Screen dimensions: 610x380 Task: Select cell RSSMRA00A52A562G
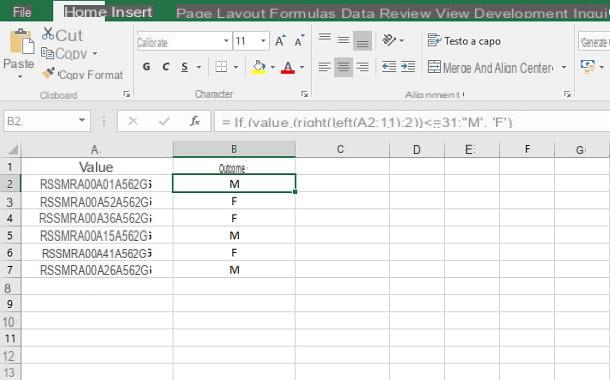[97, 201]
